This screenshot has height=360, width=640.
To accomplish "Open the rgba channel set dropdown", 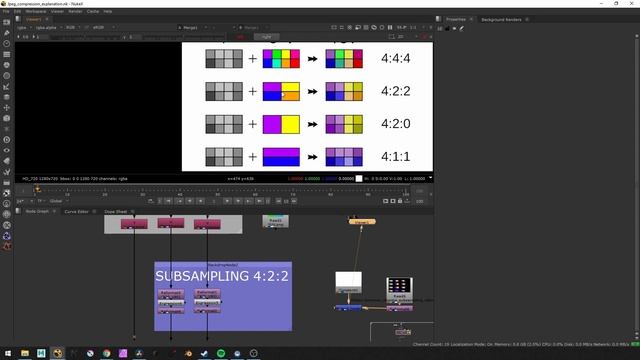I will tap(24, 27).
